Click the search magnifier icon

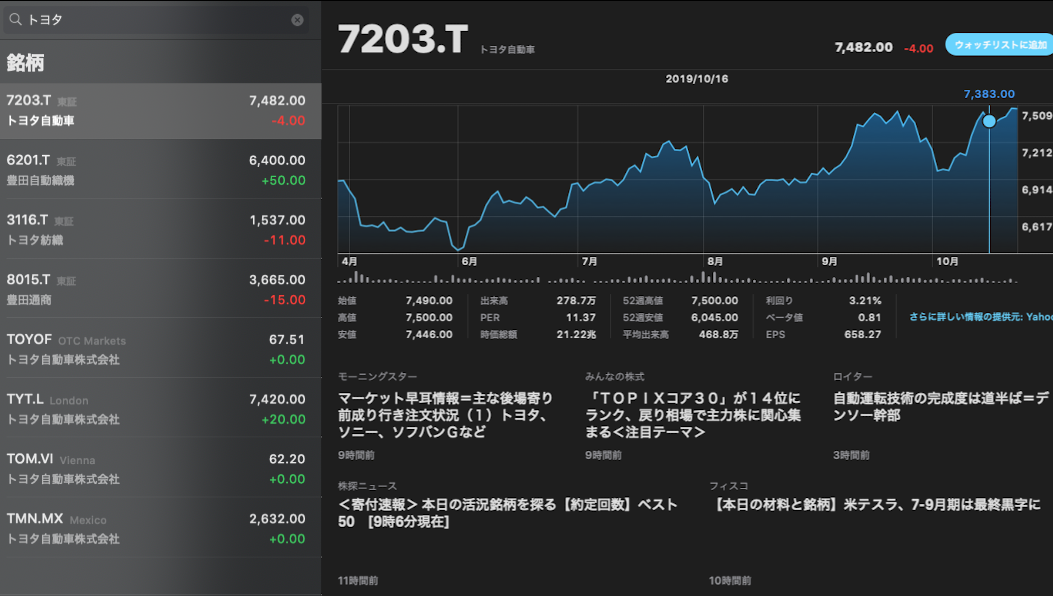coord(15,19)
